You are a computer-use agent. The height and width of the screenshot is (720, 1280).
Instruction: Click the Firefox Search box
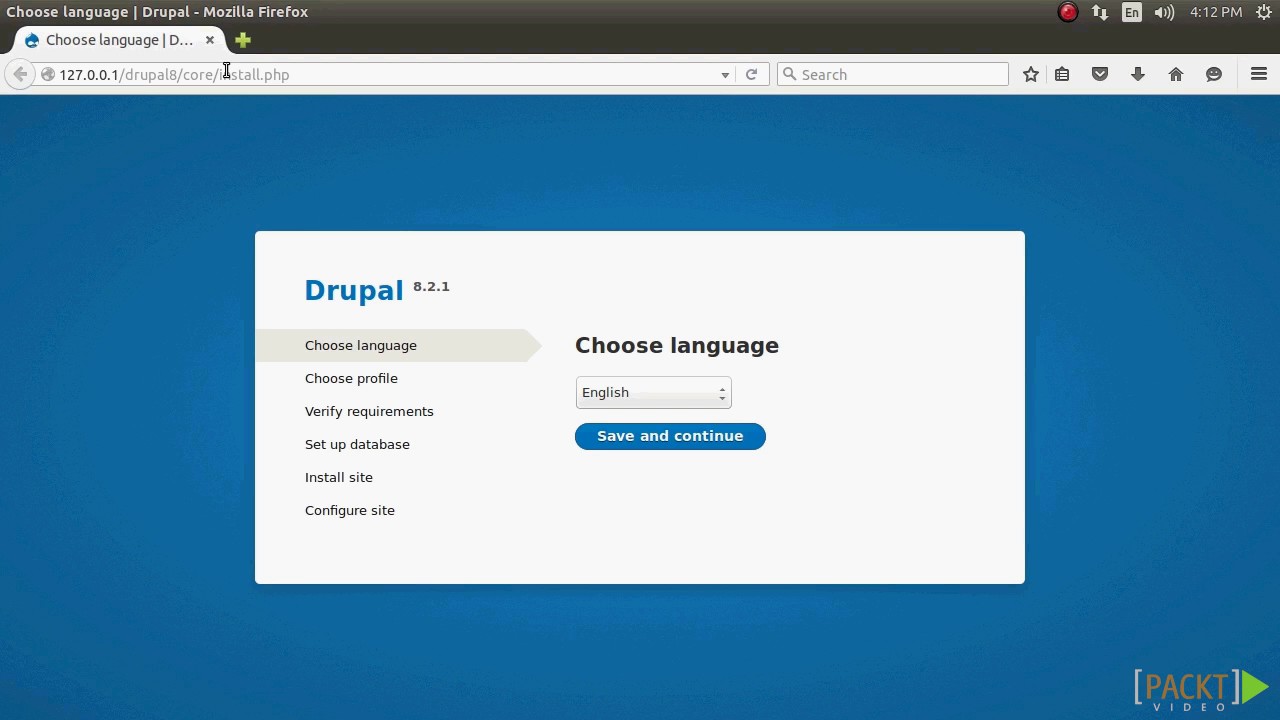[893, 74]
